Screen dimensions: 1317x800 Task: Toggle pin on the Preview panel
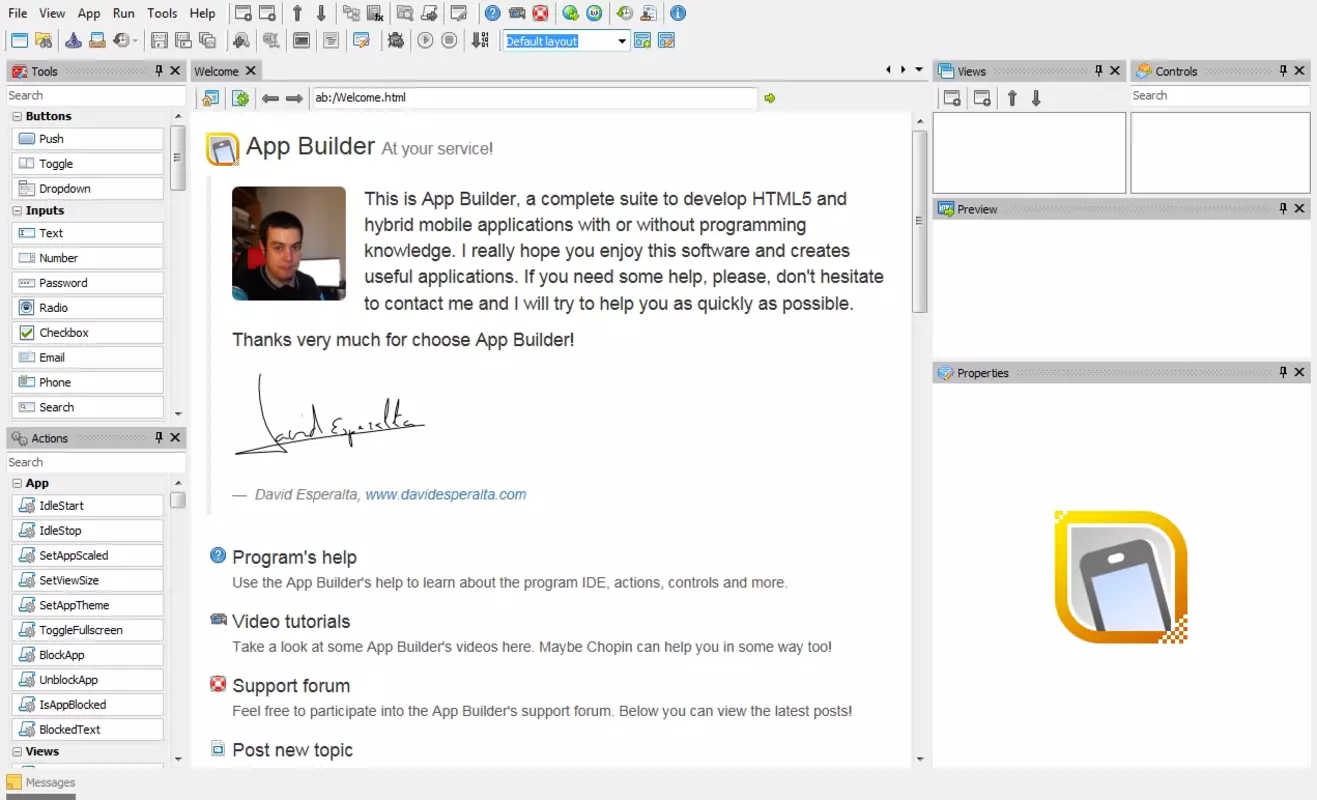[x=1283, y=209]
